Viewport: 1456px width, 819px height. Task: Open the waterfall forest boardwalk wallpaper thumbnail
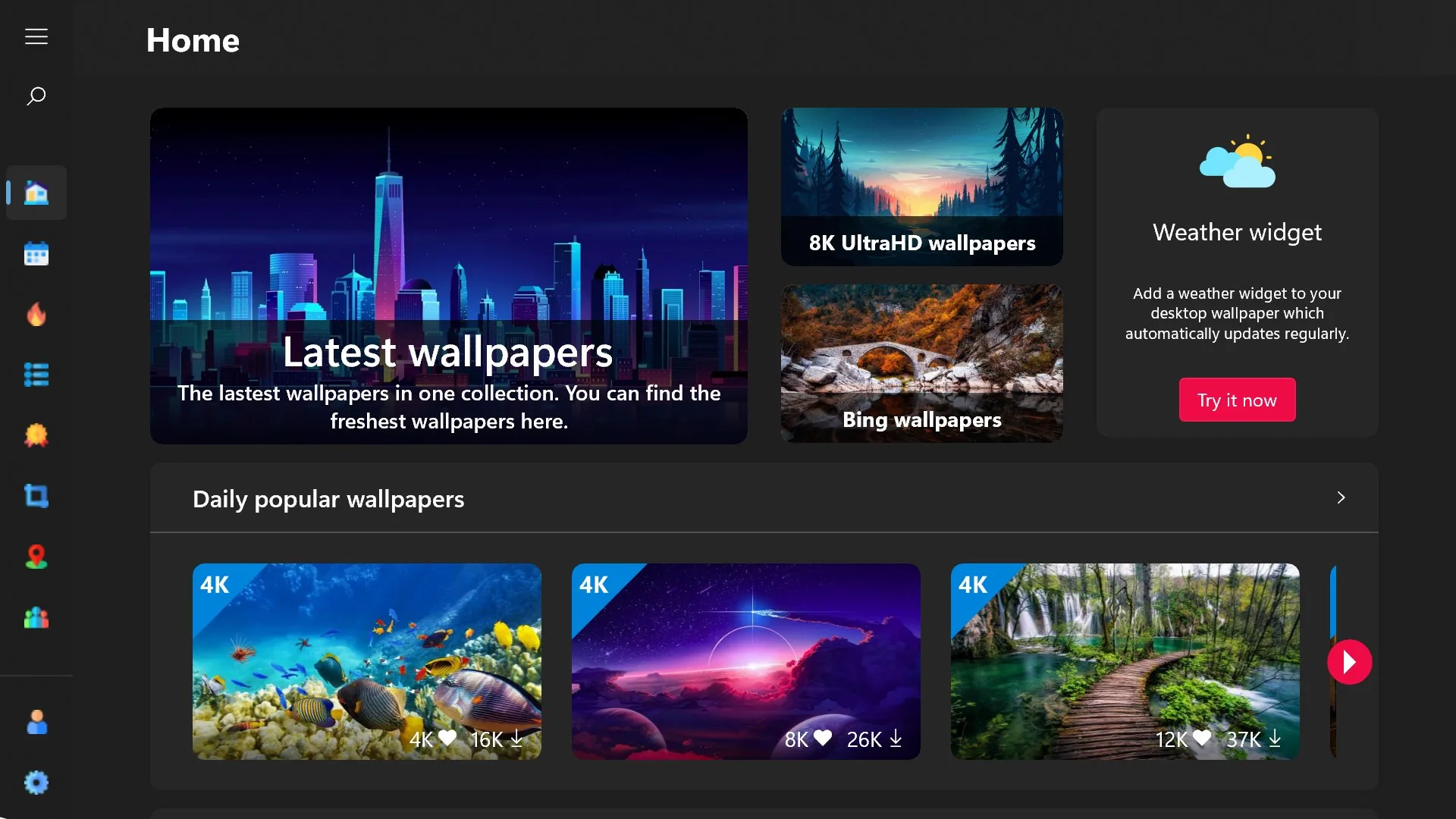1125,661
